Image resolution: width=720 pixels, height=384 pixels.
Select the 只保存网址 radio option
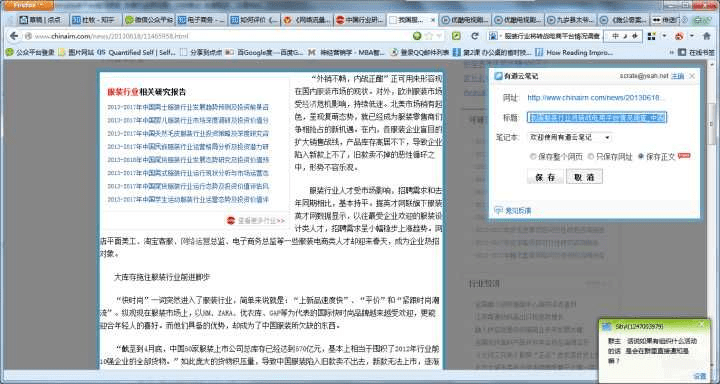tap(591, 157)
